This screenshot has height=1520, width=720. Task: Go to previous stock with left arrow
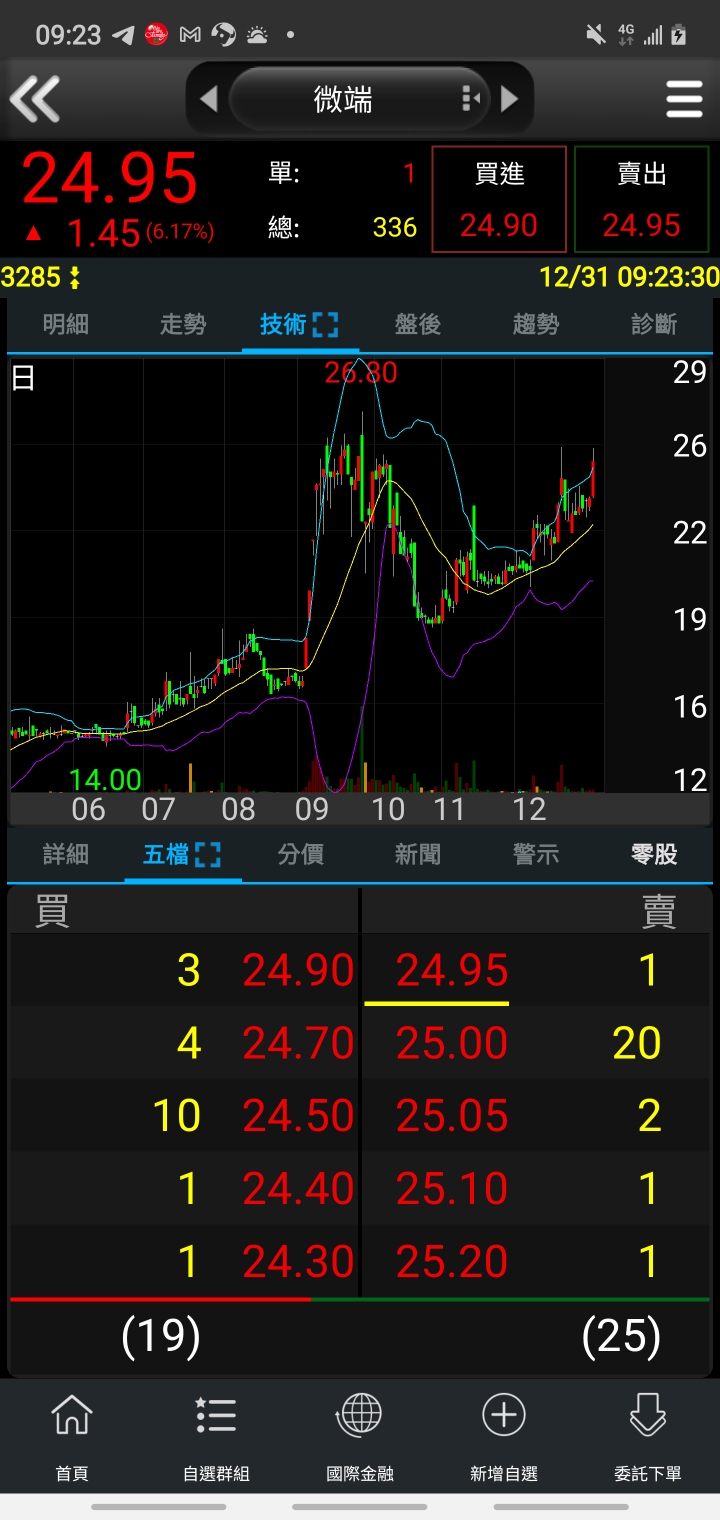click(209, 99)
